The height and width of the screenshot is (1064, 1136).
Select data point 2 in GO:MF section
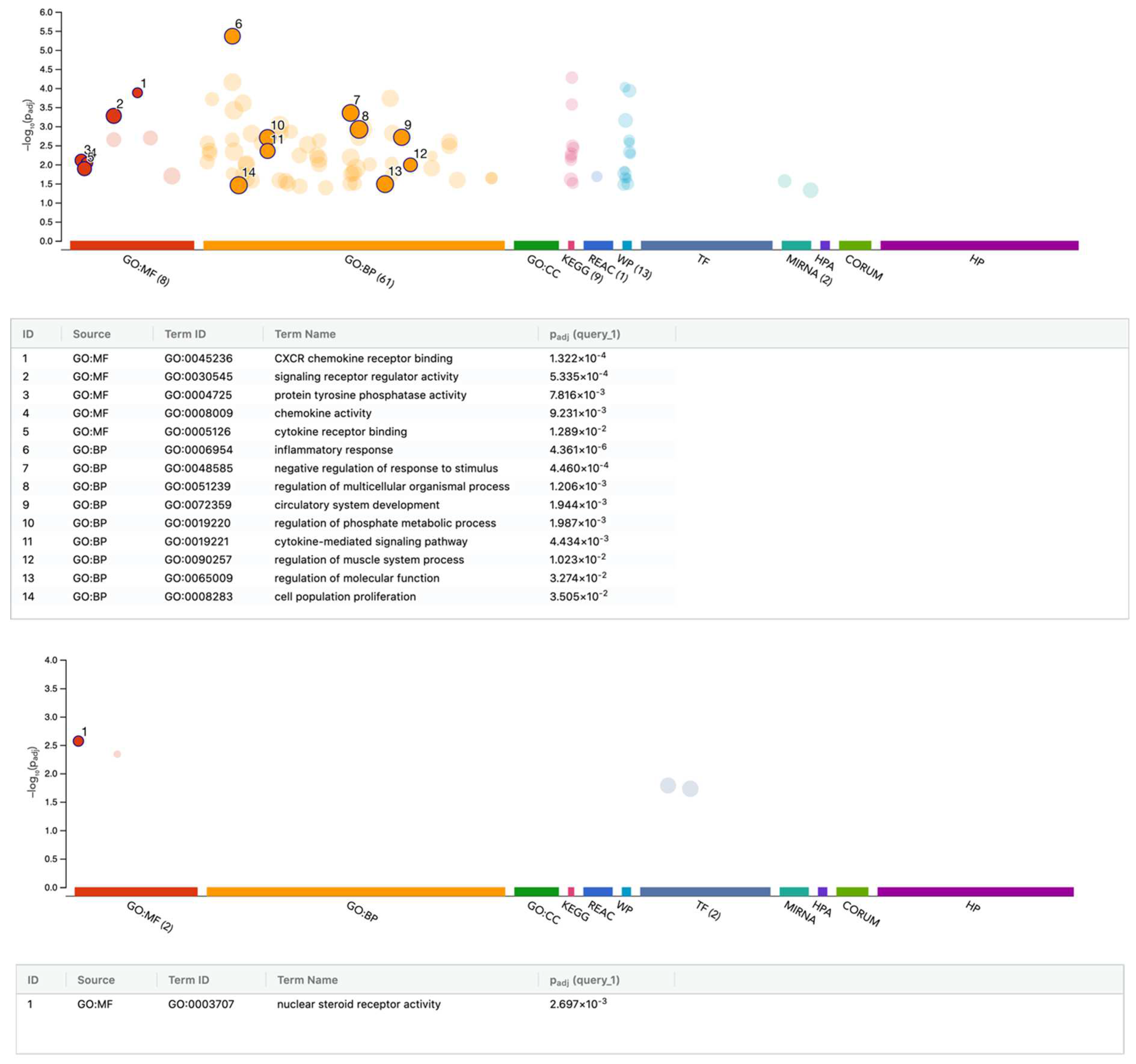(x=114, y=116)
